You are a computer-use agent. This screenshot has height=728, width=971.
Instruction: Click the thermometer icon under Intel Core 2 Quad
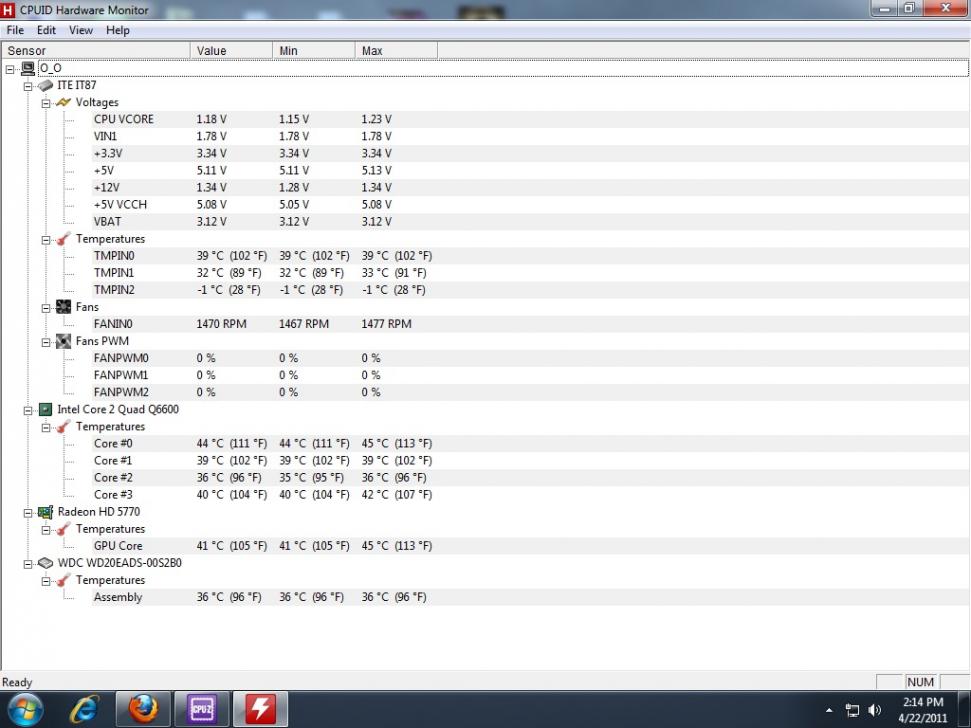pyautogui.click(x=63, y=427)
